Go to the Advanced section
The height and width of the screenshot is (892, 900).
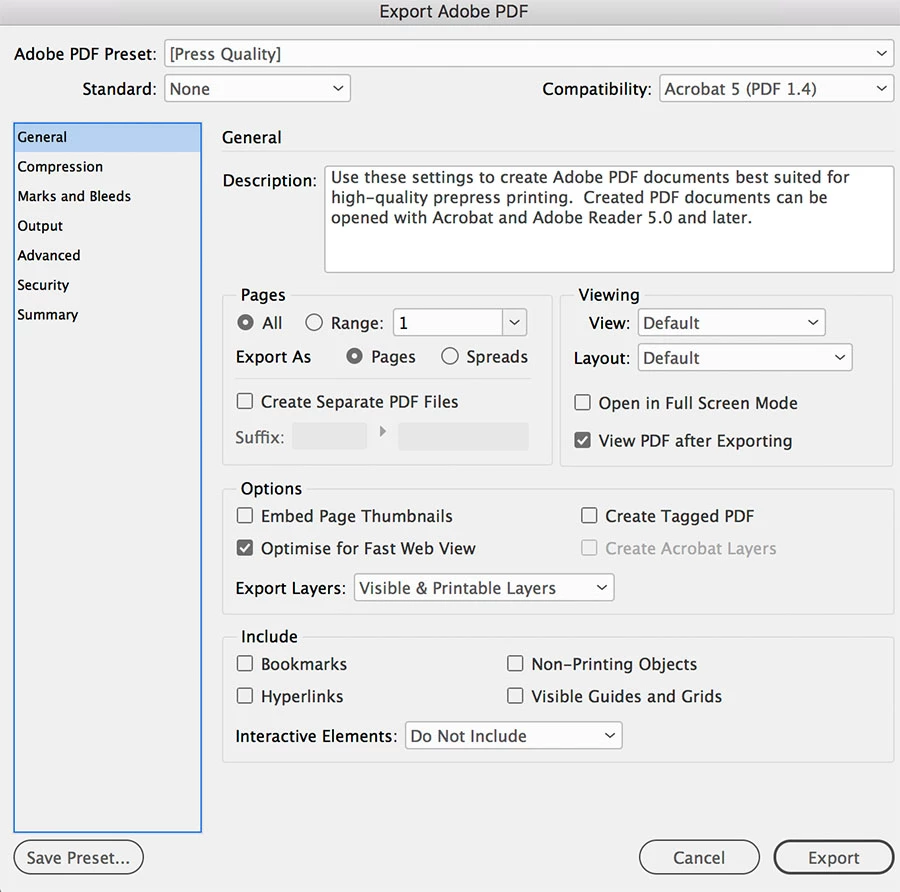[107, 255]
